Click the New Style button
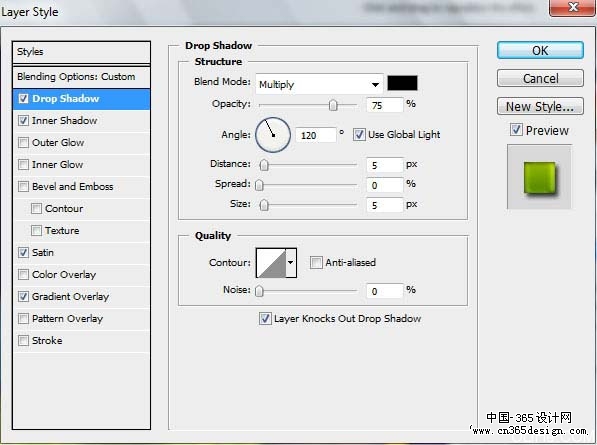 (x=540, y=106)
